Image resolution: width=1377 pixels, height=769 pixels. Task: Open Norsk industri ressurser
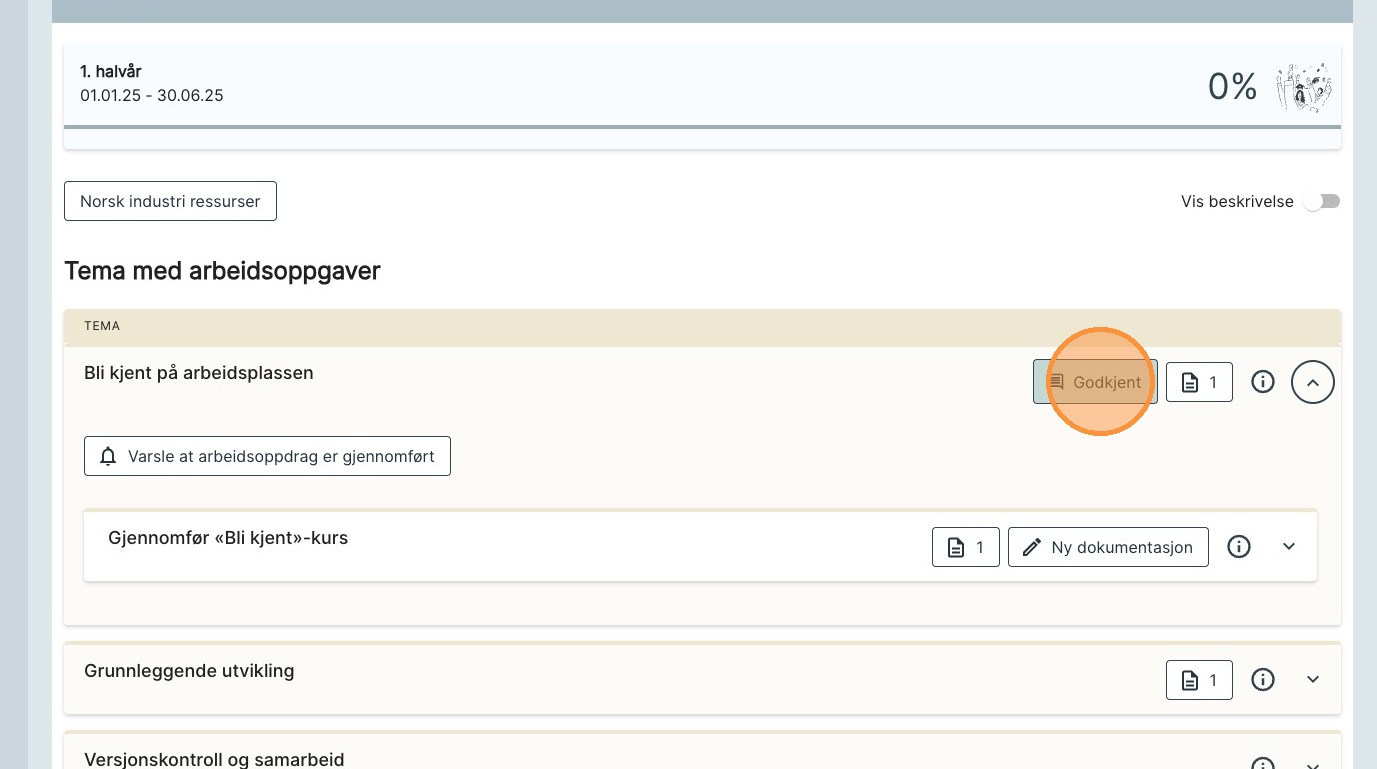tap(170, 201)
